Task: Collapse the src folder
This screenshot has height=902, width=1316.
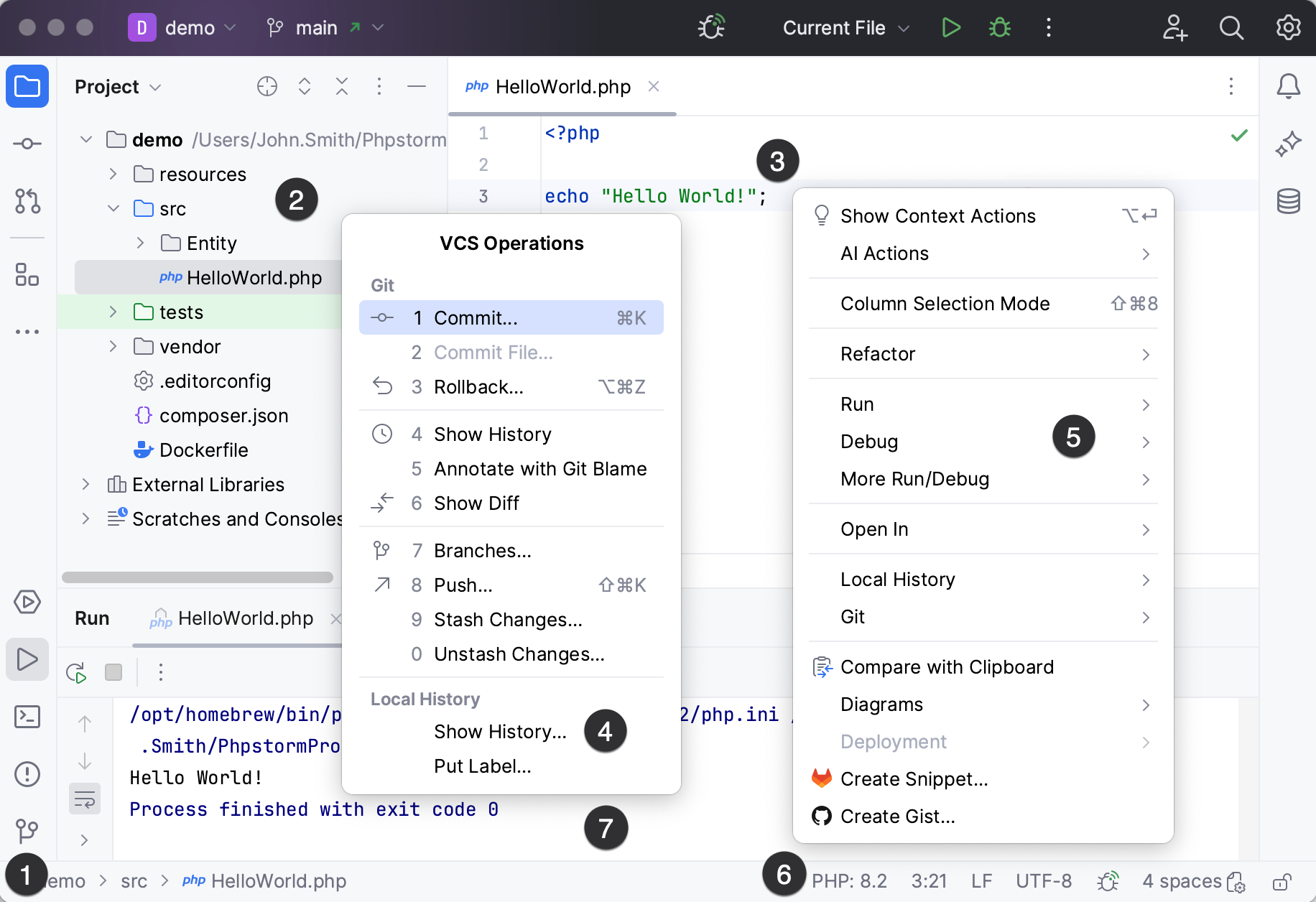Action: pyautogui.click(x=113, y=209)
